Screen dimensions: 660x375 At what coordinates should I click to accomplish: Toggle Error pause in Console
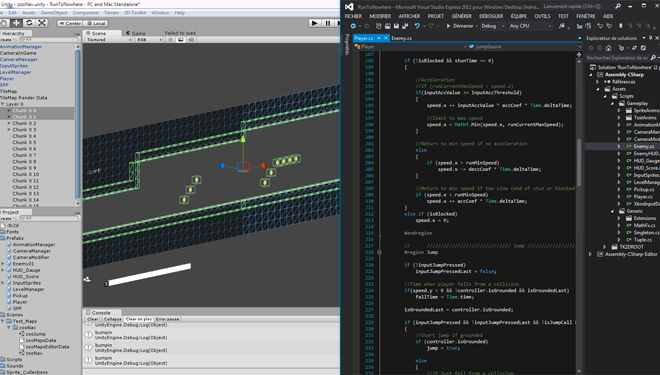point(167,319)
